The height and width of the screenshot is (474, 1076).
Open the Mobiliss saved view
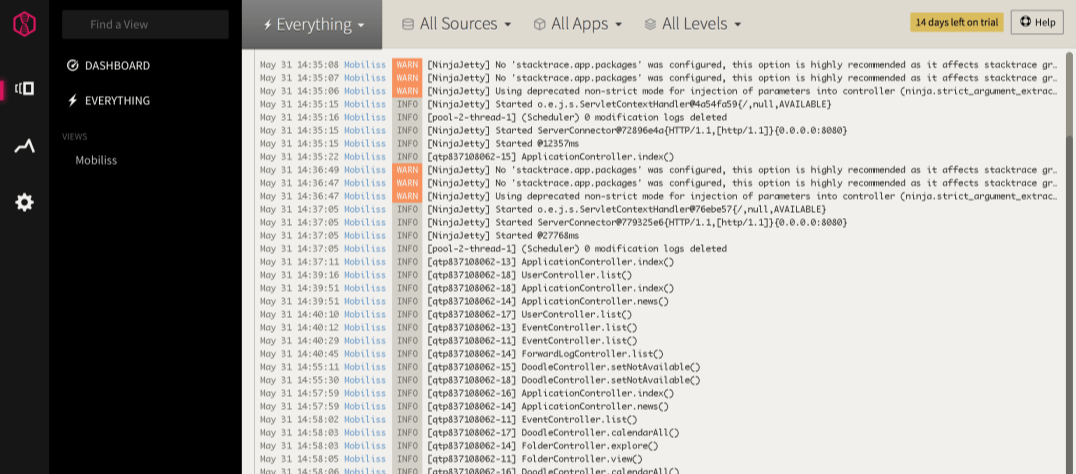pyautogui.click(x=96, y=161)
